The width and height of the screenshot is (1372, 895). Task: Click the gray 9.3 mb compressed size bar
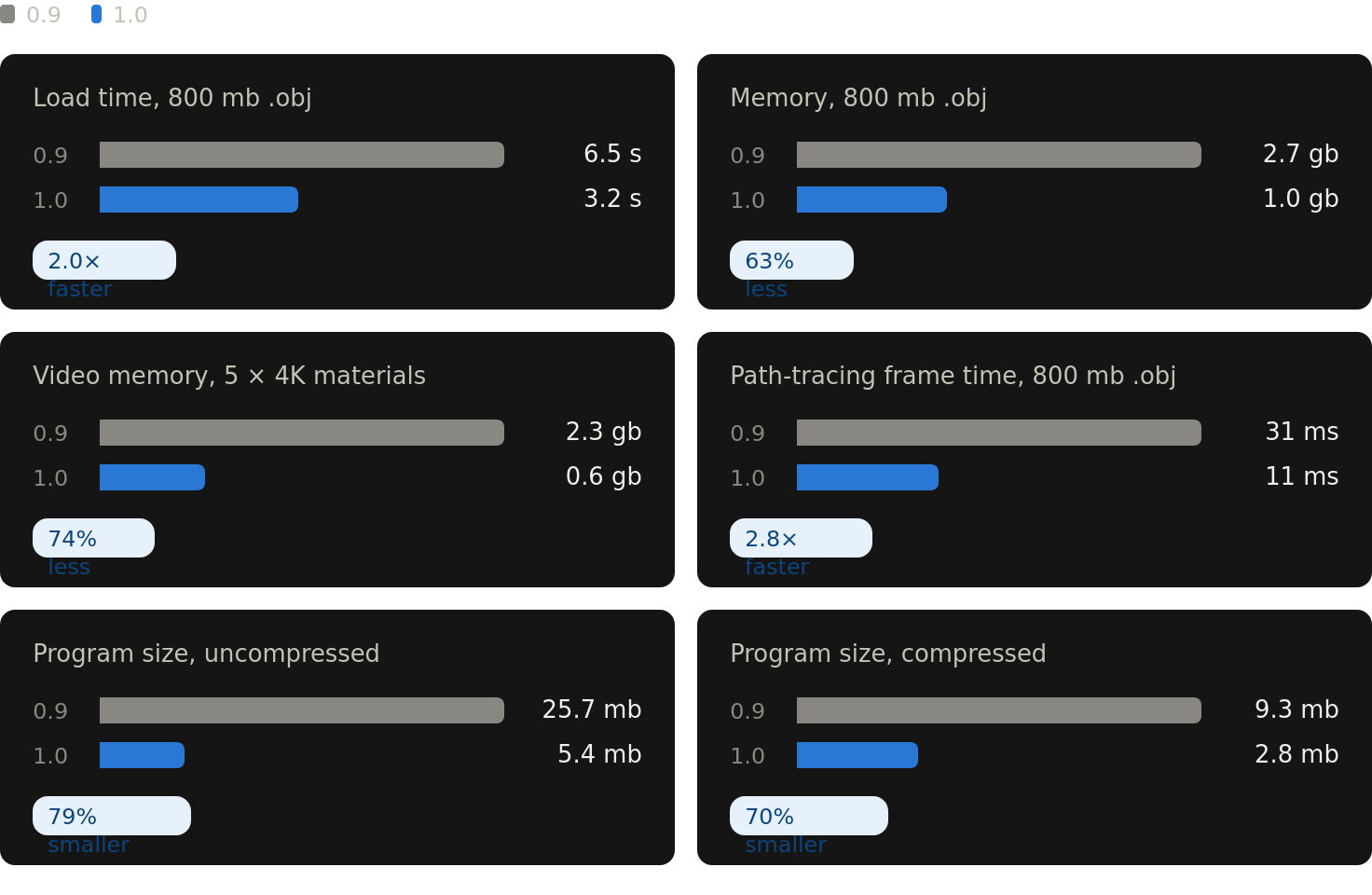[999, 710]
